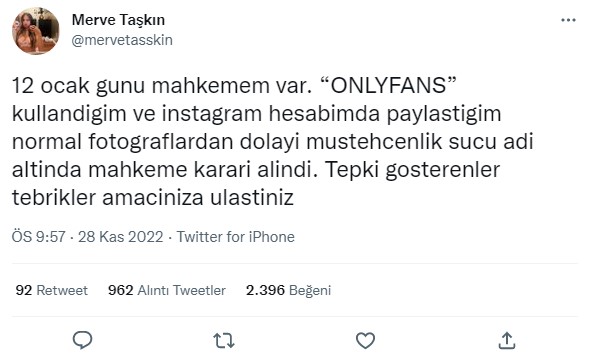Click the phrase Tepki gosterenler in tweet
This screenshot has width=593, height=364.
pyautogui.click(x=412, y=170)
